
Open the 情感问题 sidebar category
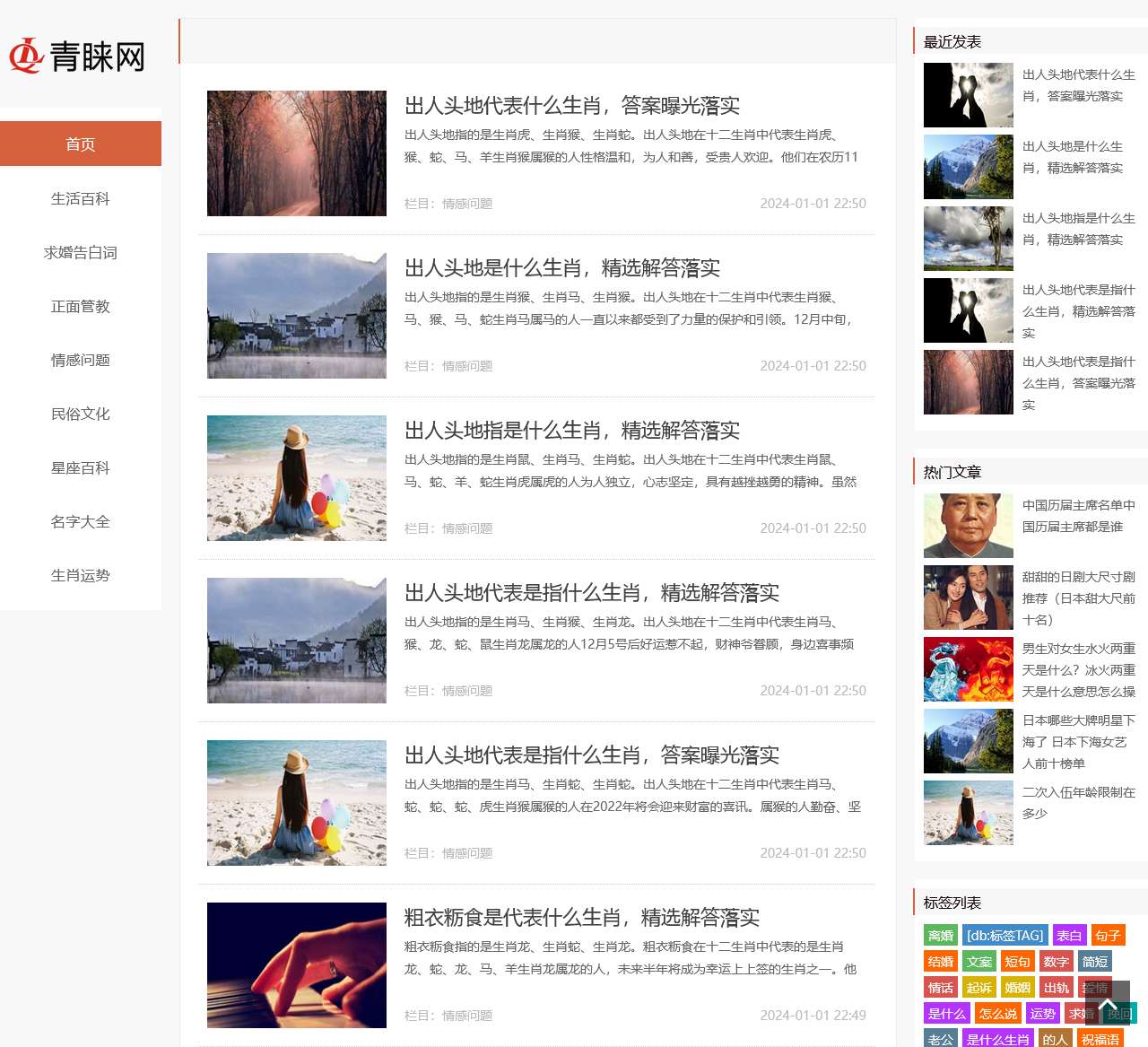pyautogui.click(x=81, y=360)
